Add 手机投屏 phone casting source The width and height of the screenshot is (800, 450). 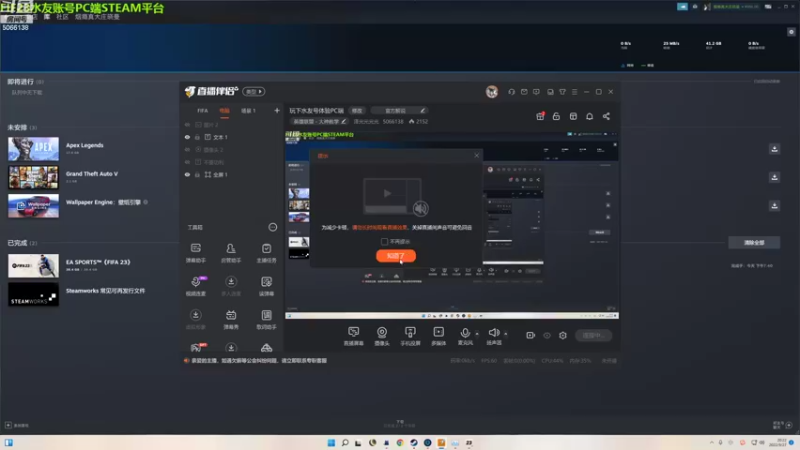coord(410,336)
